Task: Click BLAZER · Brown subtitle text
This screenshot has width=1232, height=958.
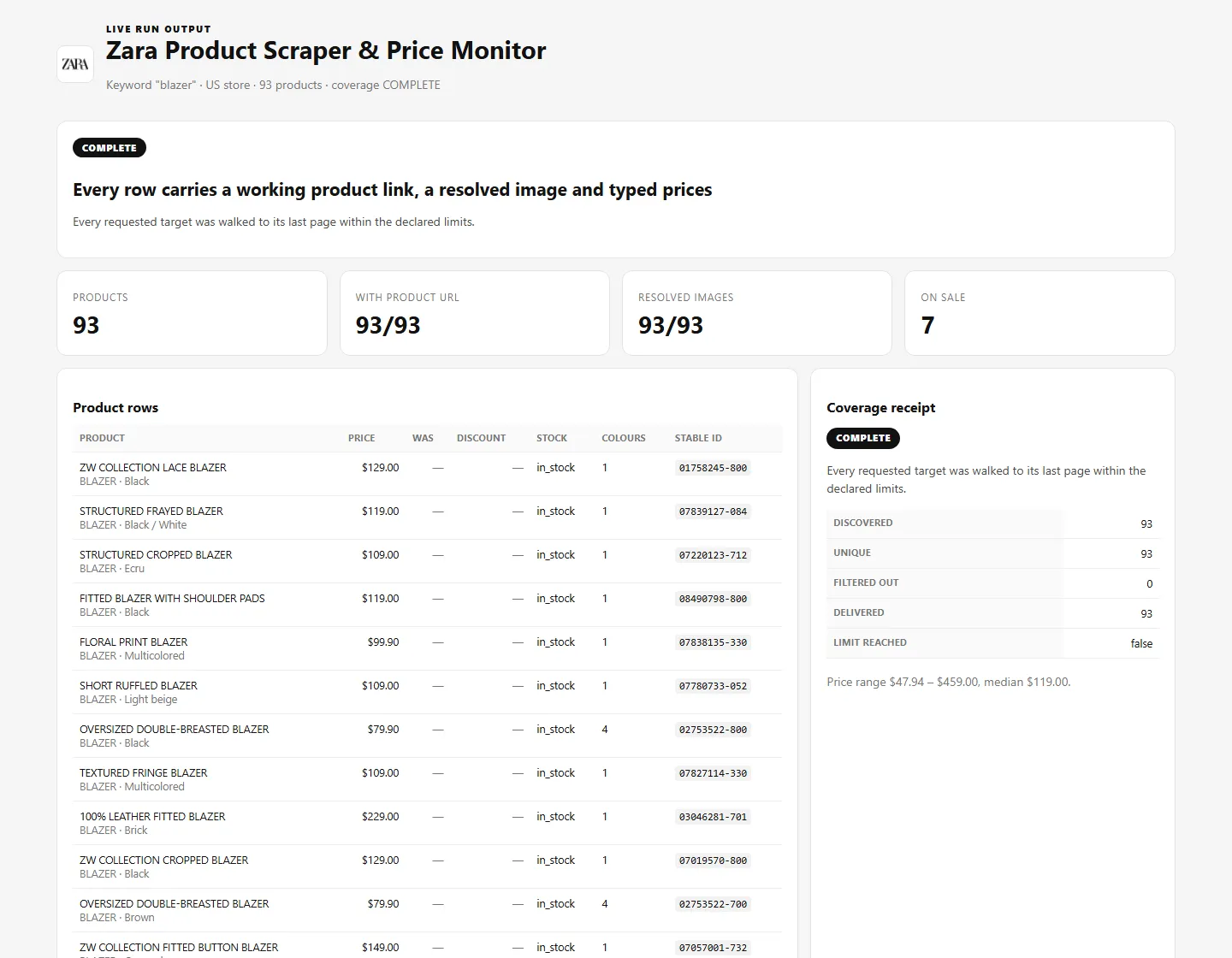Action: coord(117,918)
